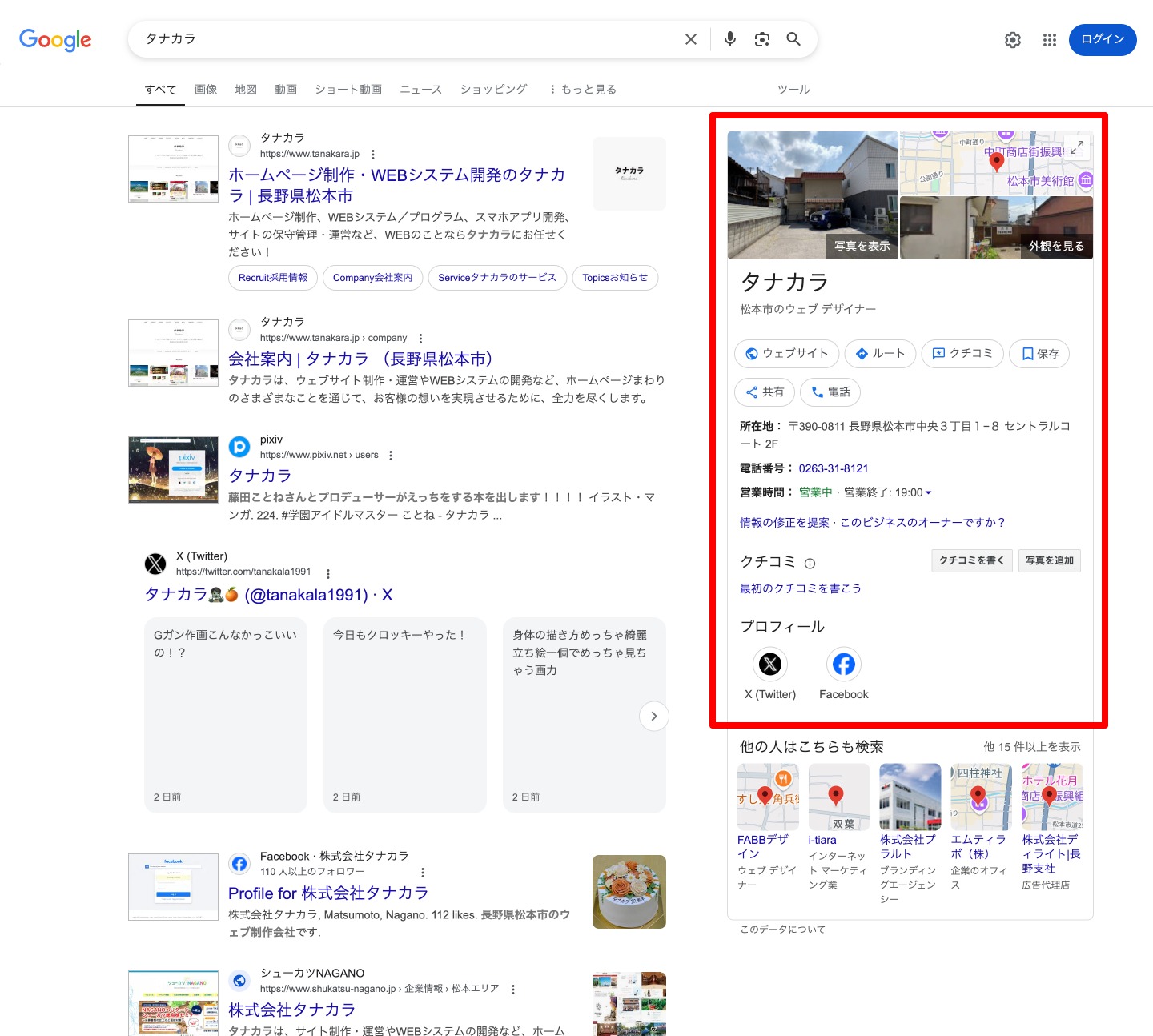This screenshot has height=1036, width=1153.
Task: Open FABBデザイン related place card
Action: [768, 826]
